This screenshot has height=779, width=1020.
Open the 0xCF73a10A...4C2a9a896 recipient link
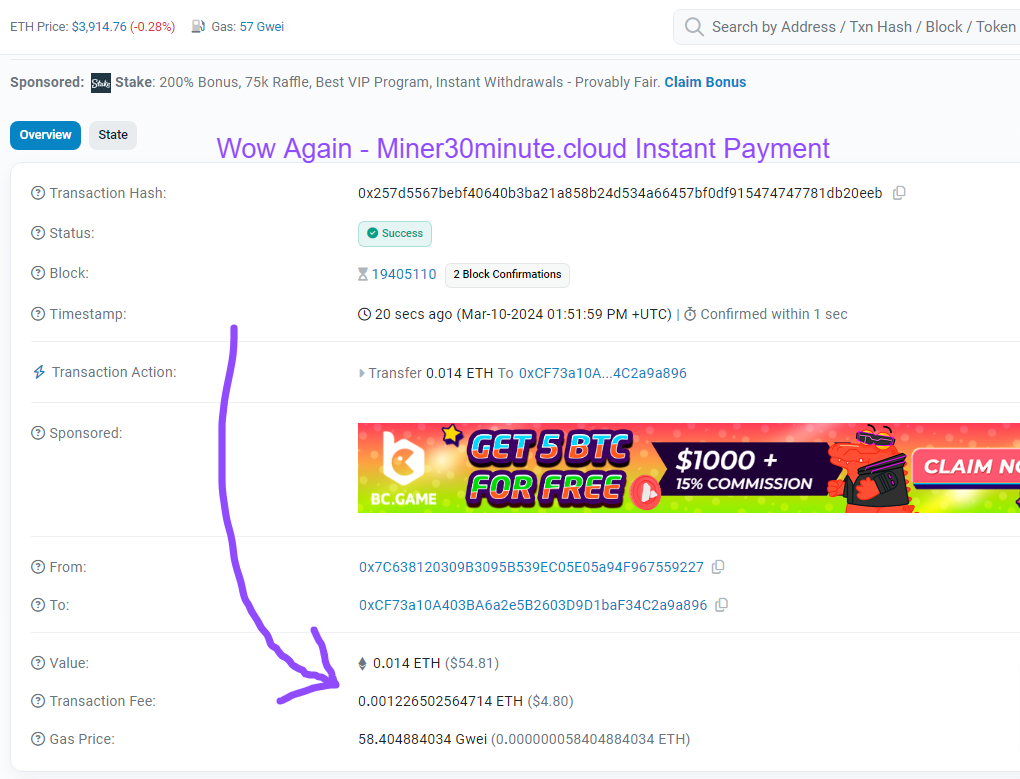(602, 373)
